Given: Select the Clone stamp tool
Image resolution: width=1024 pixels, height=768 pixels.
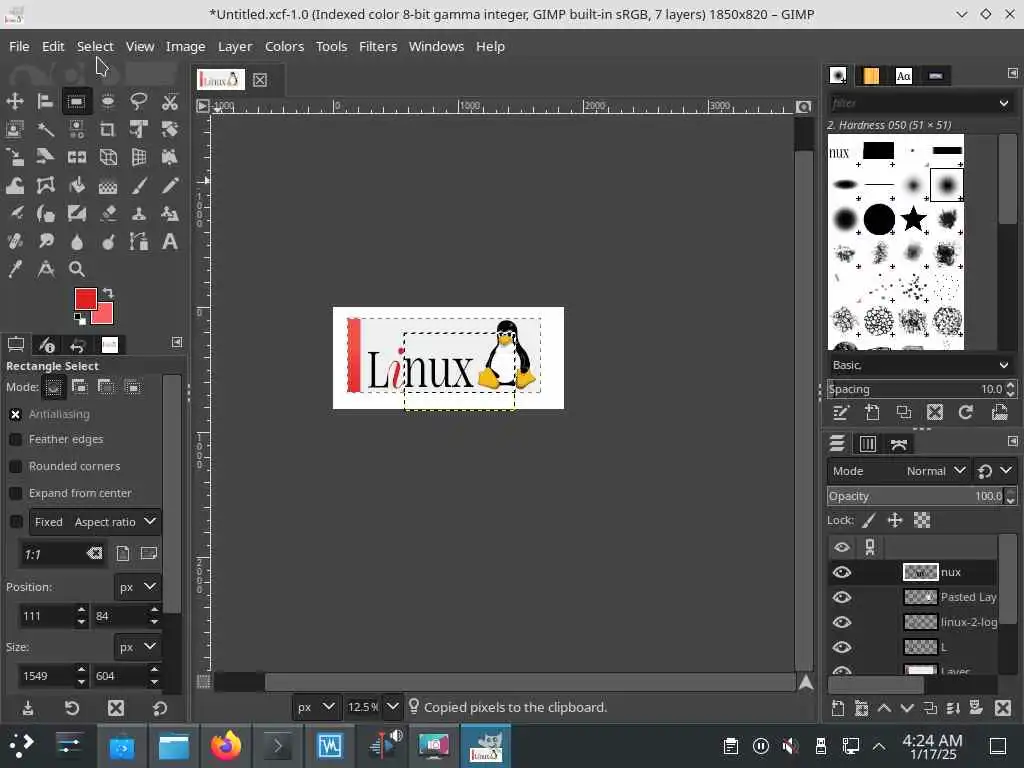Looking at the screenshot, I should tap(138, 214).
